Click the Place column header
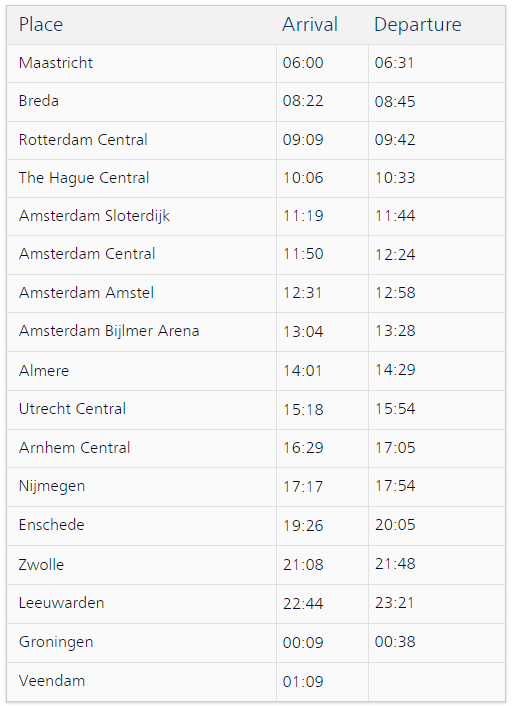Viewport: 512px width, 706px height. [41, 24]
